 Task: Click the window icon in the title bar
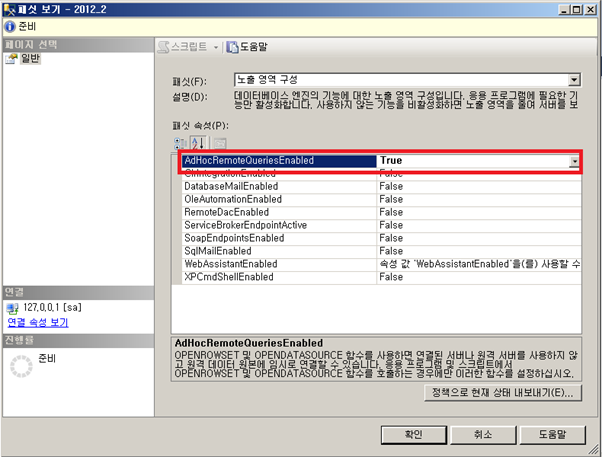[11, 8]
